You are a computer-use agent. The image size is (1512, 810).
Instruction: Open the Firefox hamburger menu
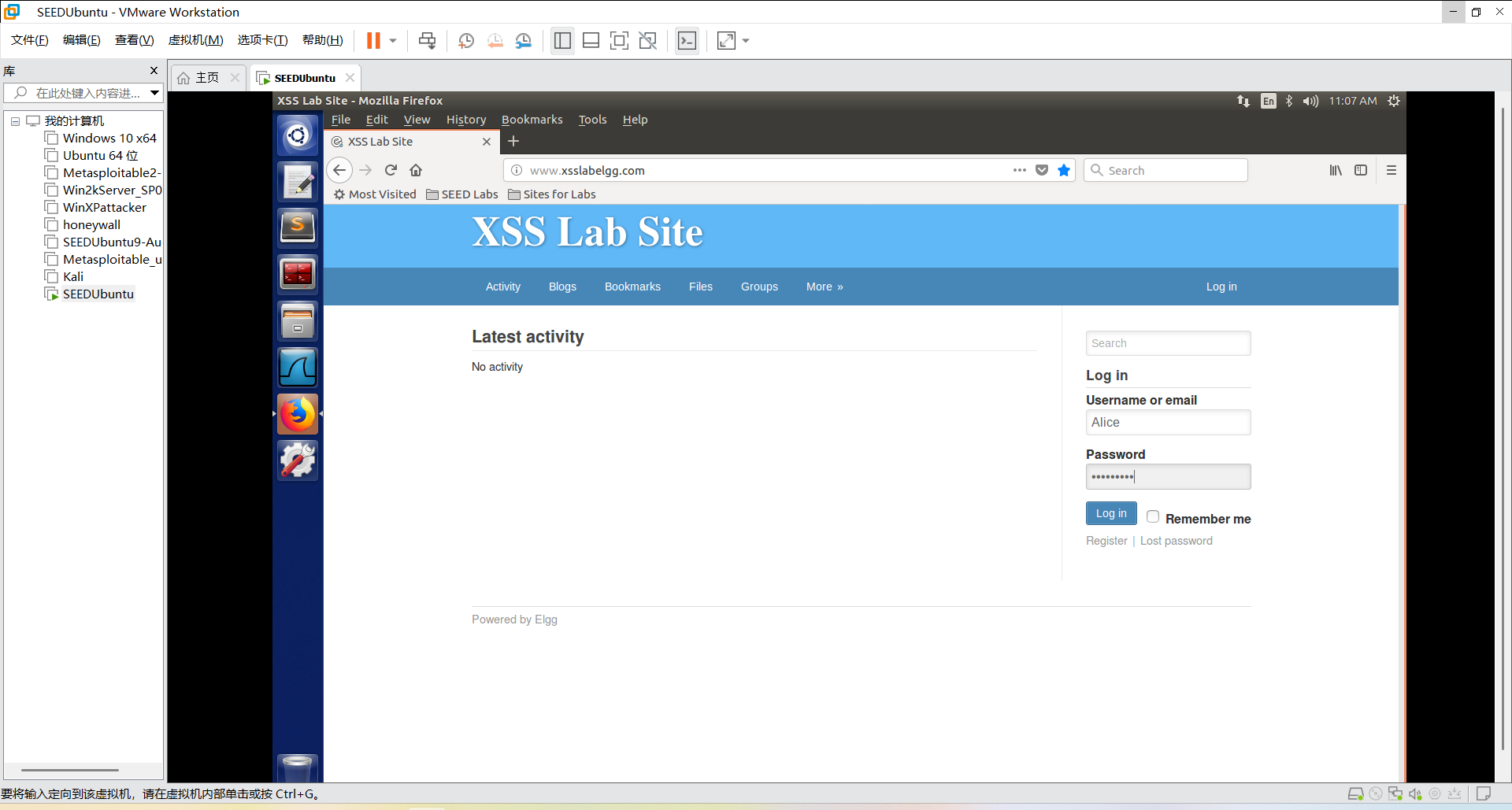[x=1392, y=170]
